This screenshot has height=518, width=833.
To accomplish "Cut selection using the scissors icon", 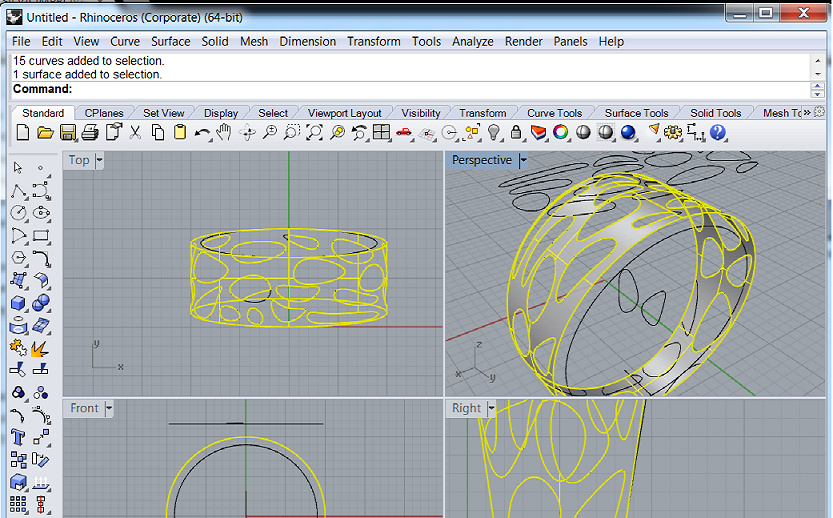I will coord(135,132).
